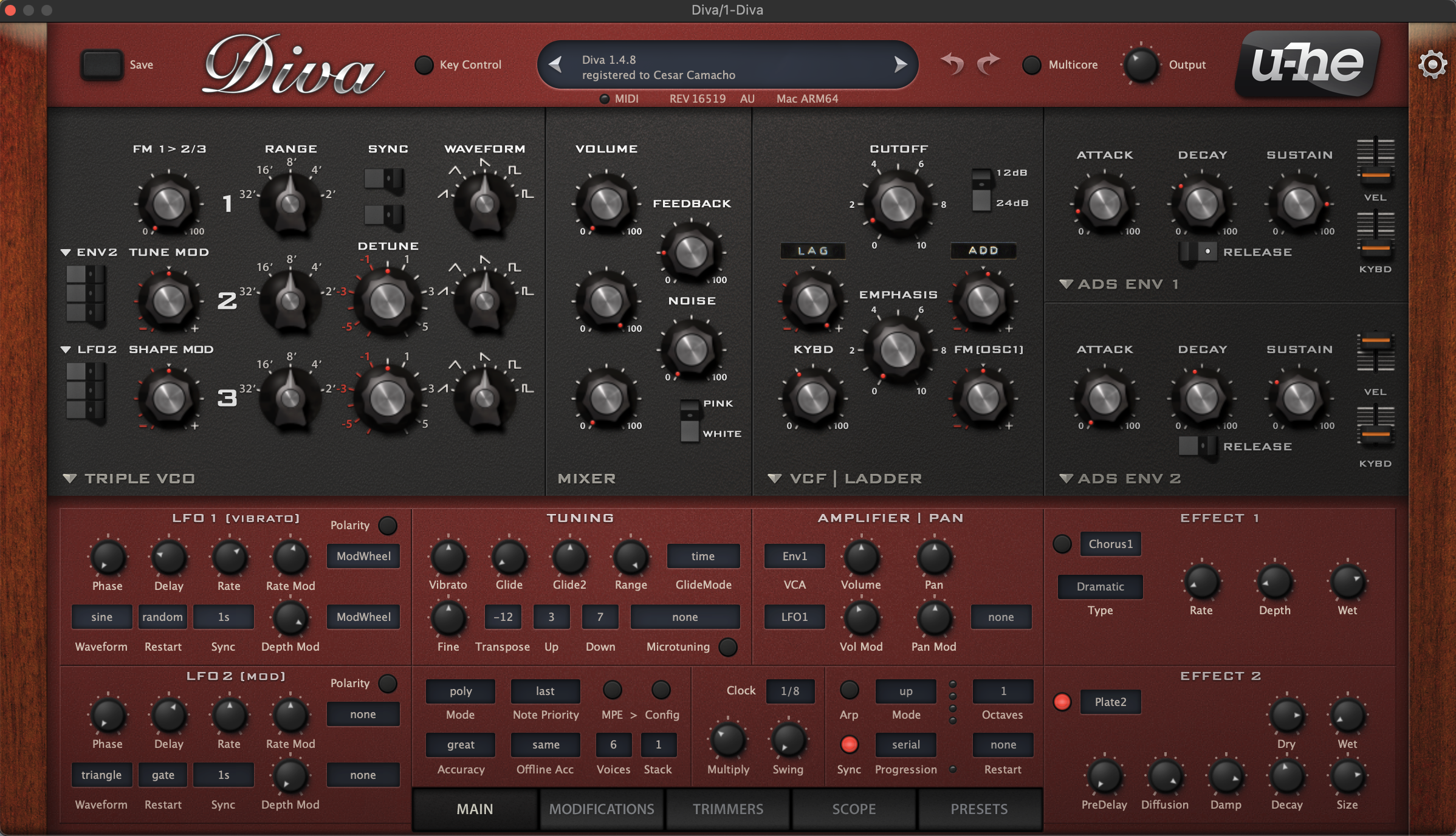Click ADS Env 2 Sustain knob
1456x836 pixels.
1299,398
